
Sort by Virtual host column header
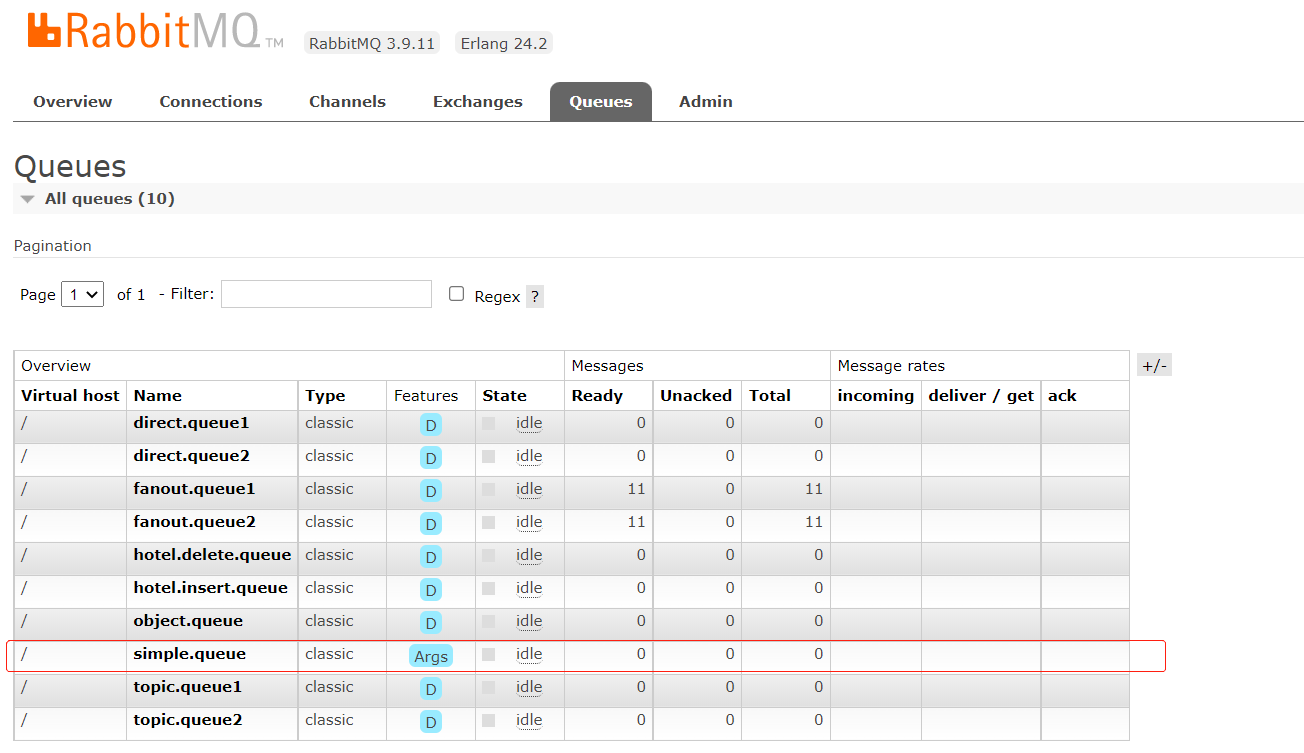point(70,396)
